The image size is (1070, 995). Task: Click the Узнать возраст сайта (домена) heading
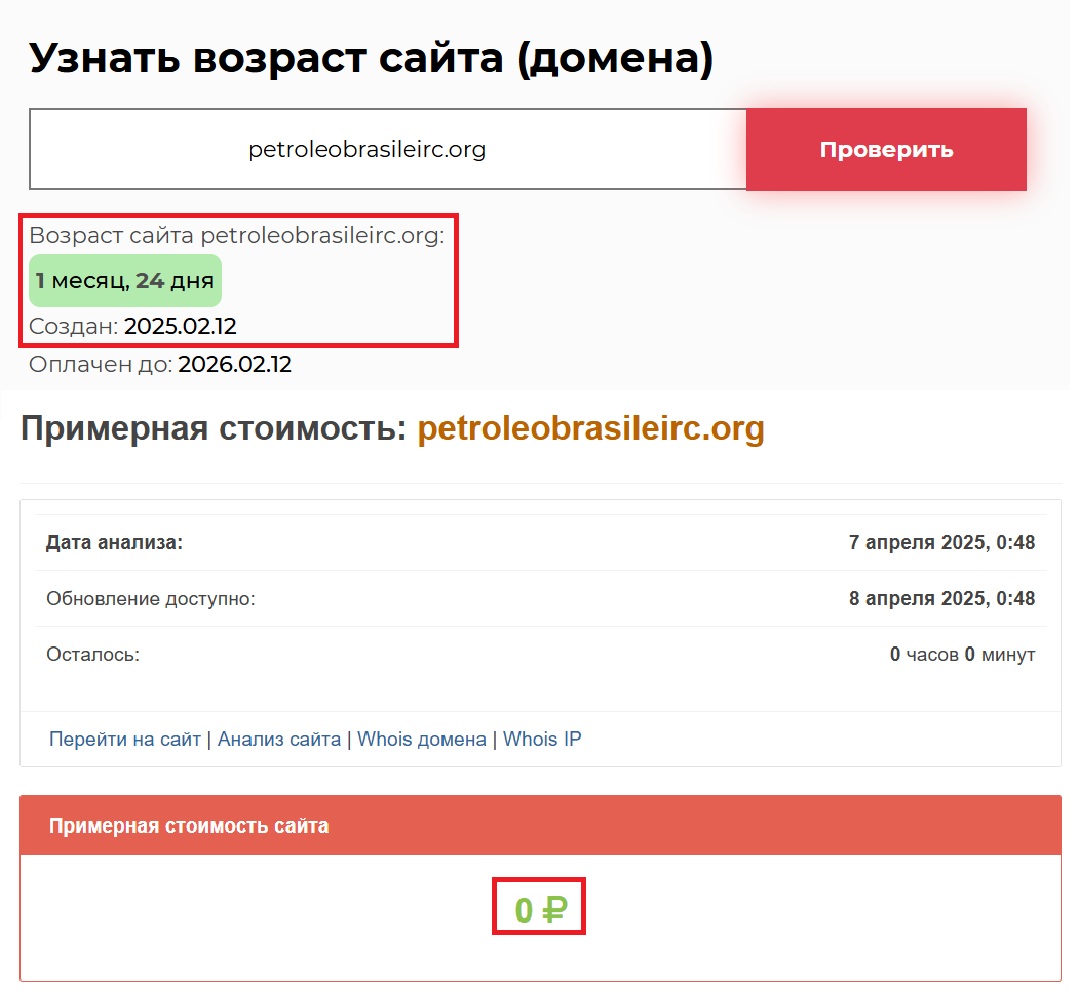371,59
